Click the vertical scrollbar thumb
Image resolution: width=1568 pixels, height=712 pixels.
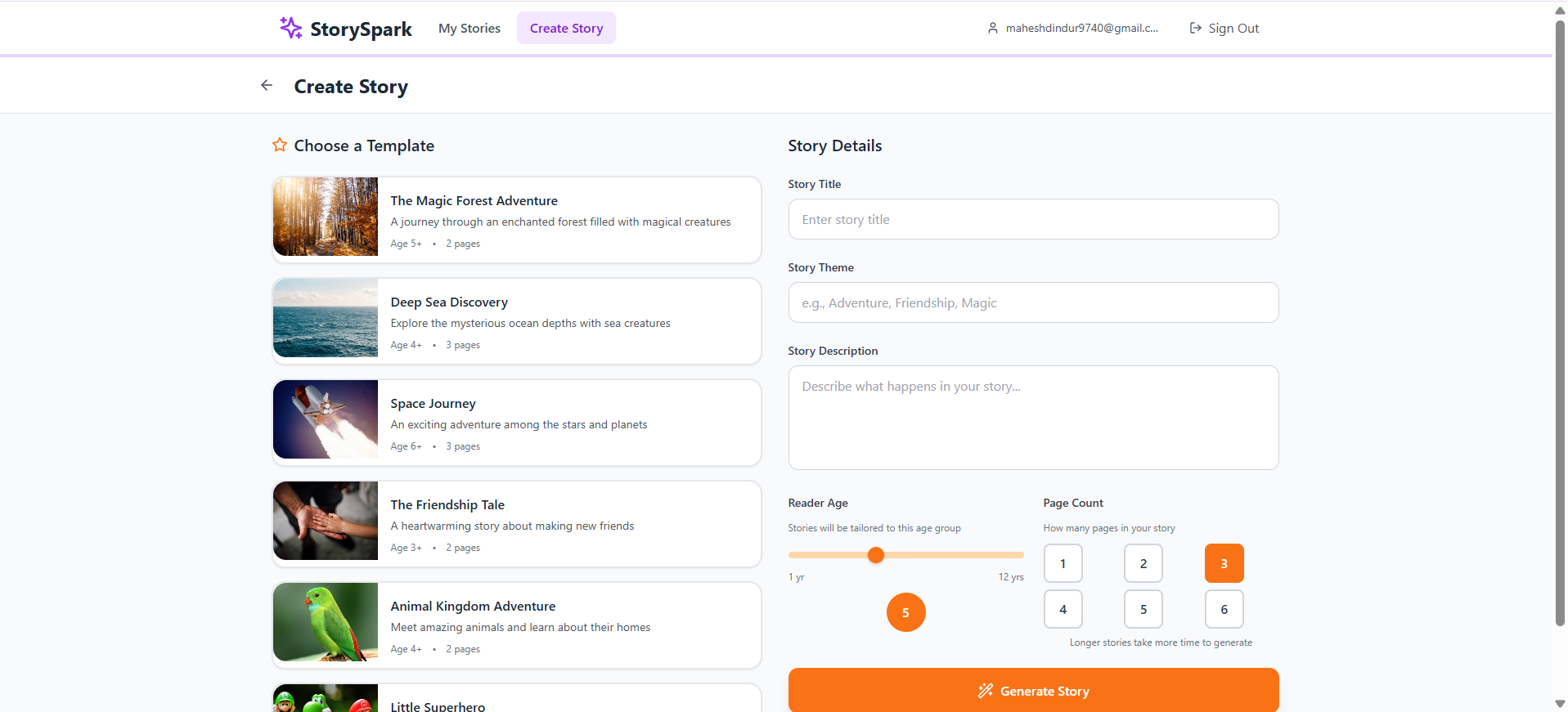[x=1560, y=324]
